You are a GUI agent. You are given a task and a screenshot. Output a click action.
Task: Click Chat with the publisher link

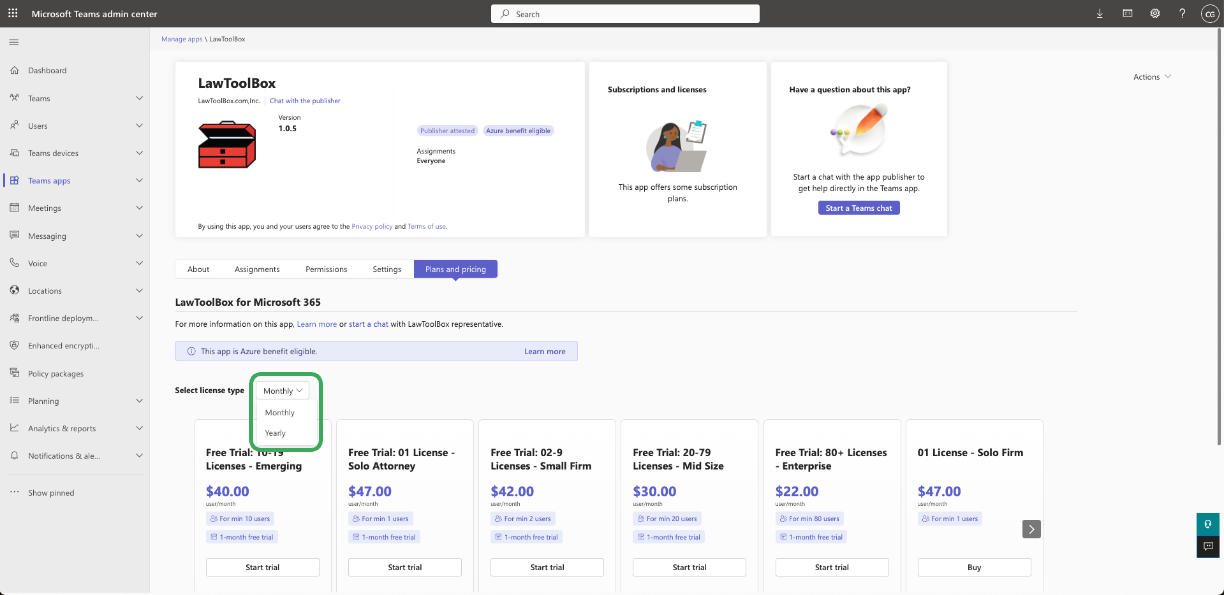pos(305,101)
